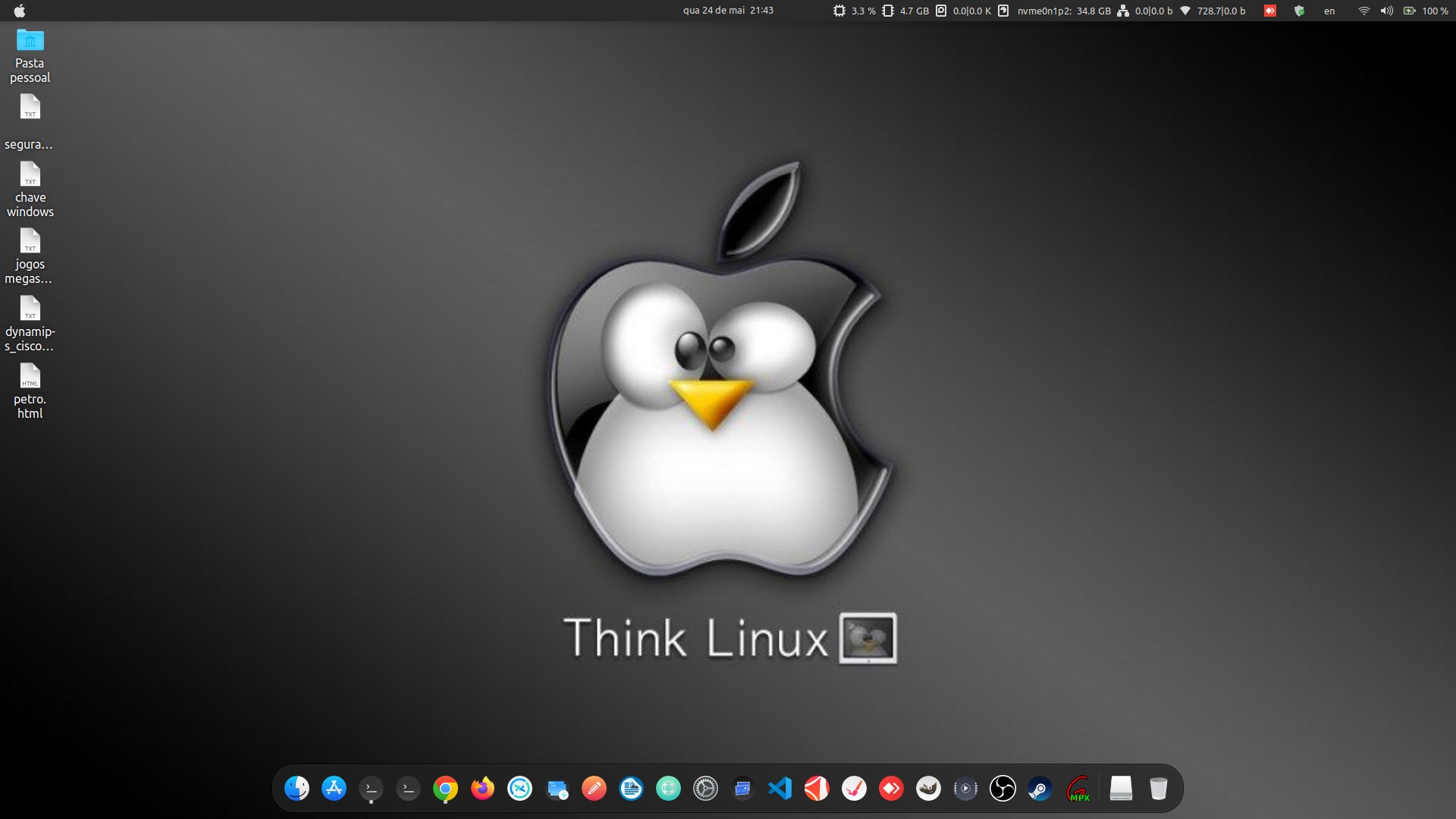Open the teal lifebuoy help icon

(x=668, y=789)
